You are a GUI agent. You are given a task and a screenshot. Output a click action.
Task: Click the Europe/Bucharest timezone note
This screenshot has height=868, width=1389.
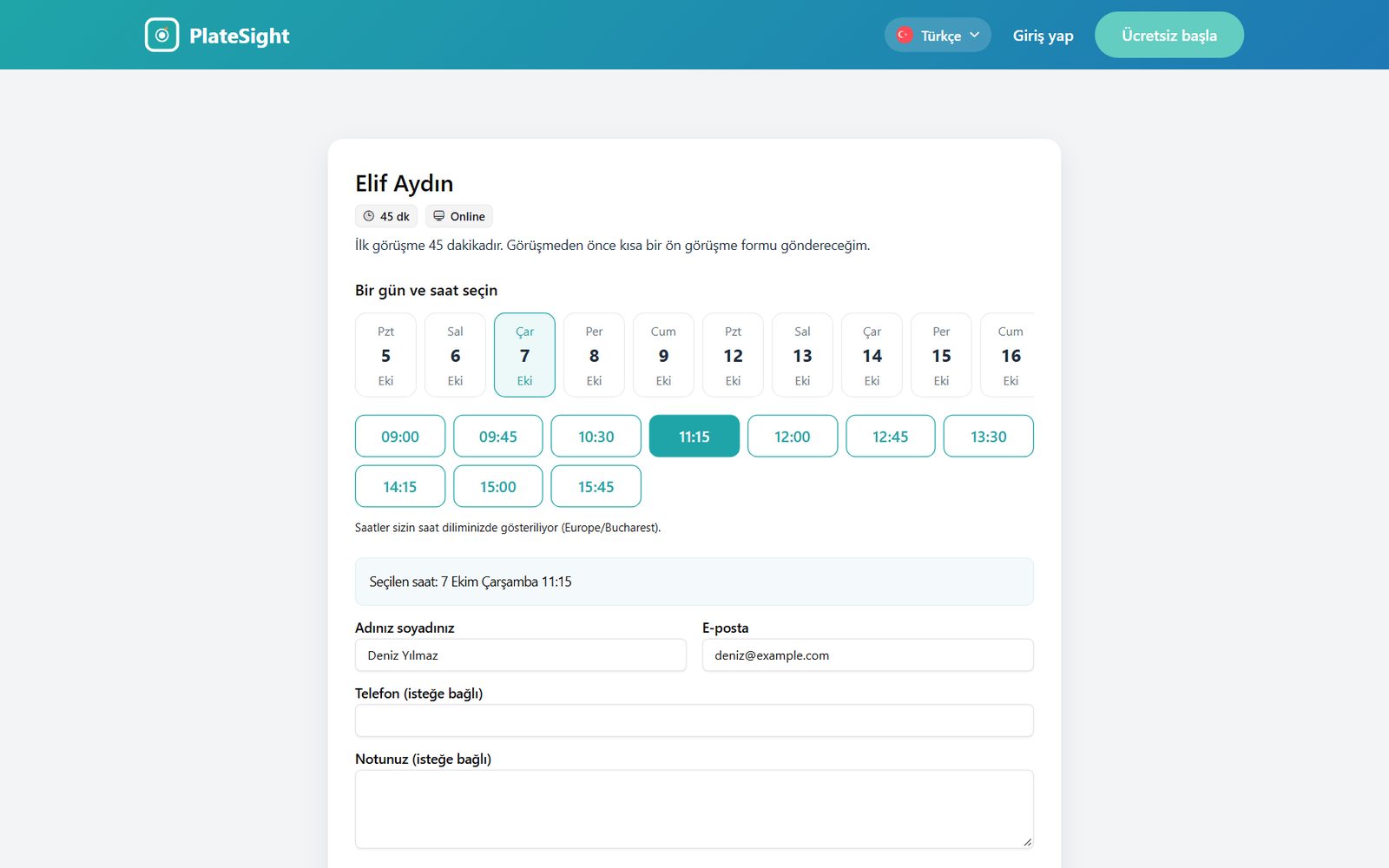click(508, 528)
